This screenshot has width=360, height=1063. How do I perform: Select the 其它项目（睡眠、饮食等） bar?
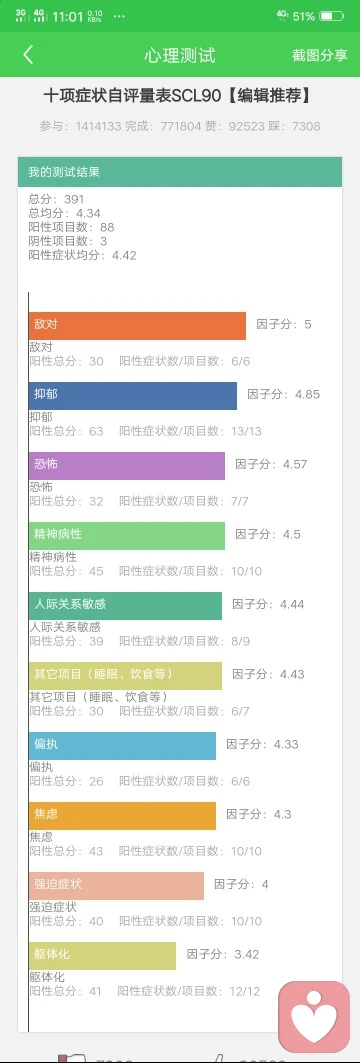125,676
